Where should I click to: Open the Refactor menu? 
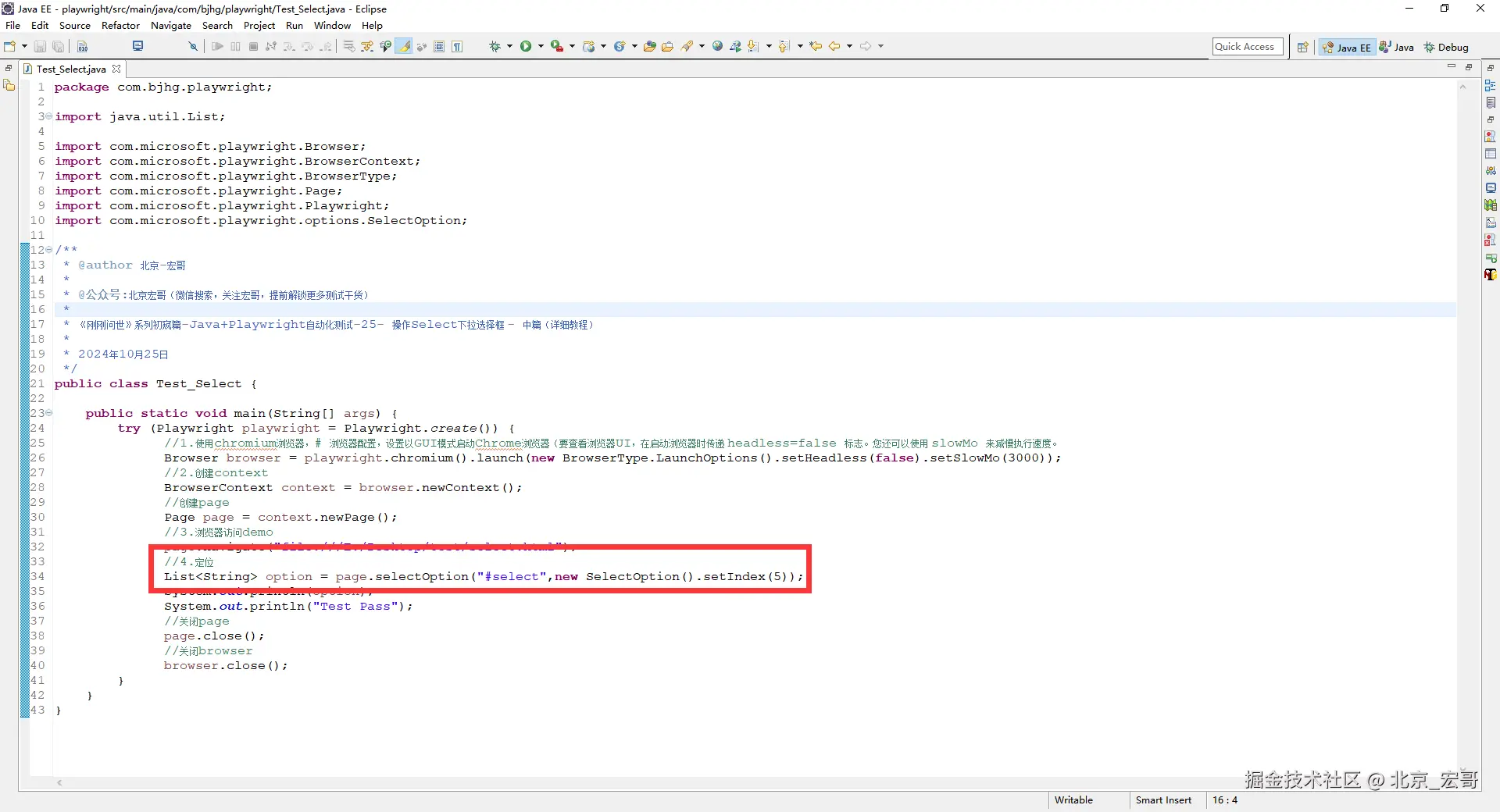(x=120, y=26)
